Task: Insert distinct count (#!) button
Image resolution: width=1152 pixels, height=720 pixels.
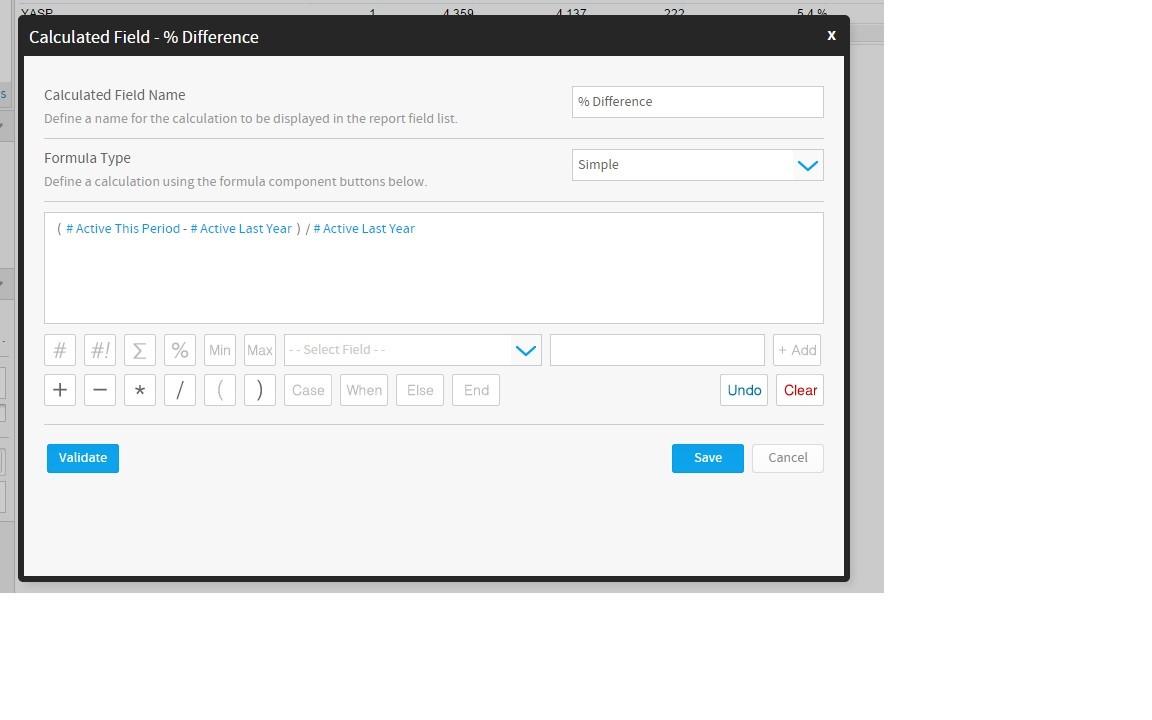Action: (100, 350)
